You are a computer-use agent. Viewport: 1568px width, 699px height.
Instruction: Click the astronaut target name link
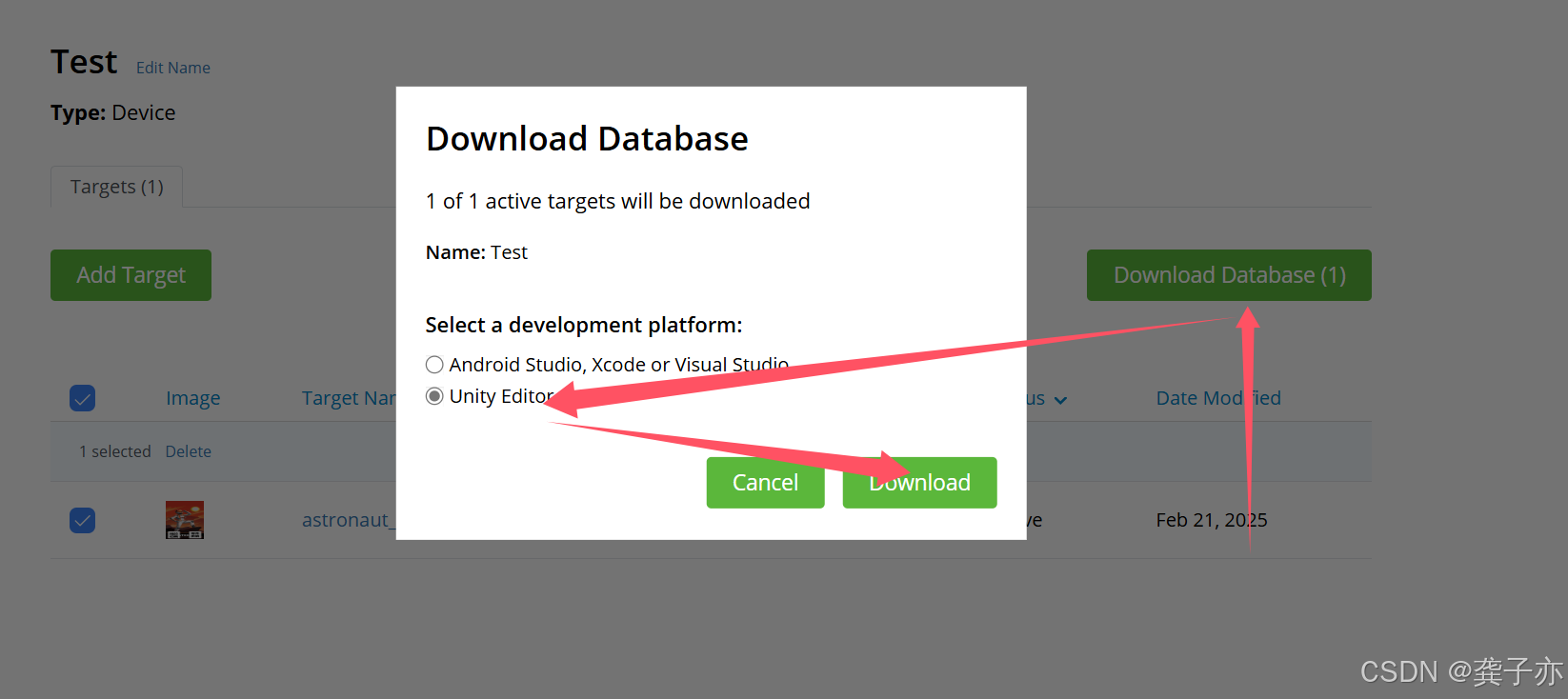[348, 520]
